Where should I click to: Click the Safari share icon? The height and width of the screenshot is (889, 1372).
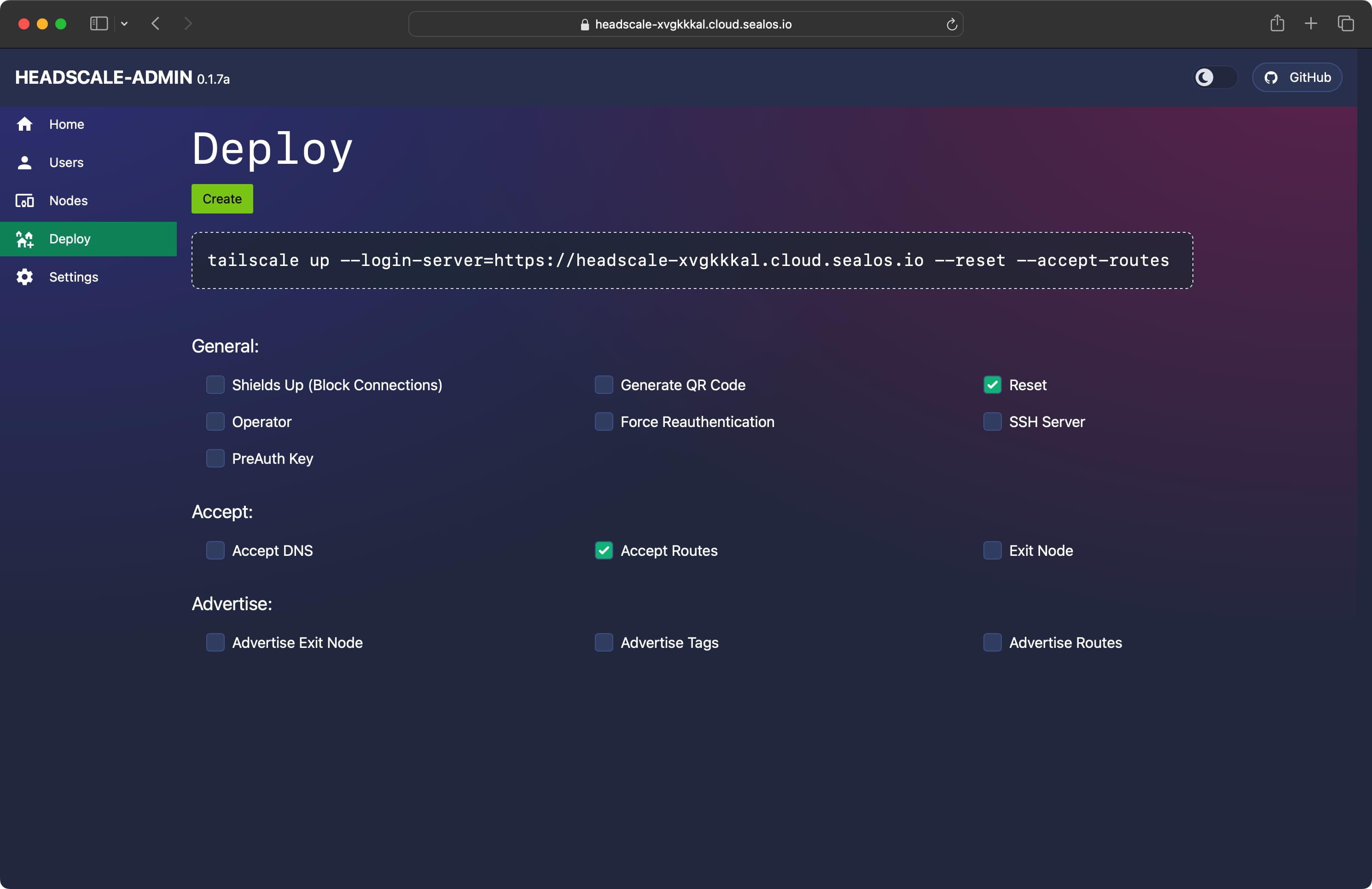click(x=1277, y=23)
